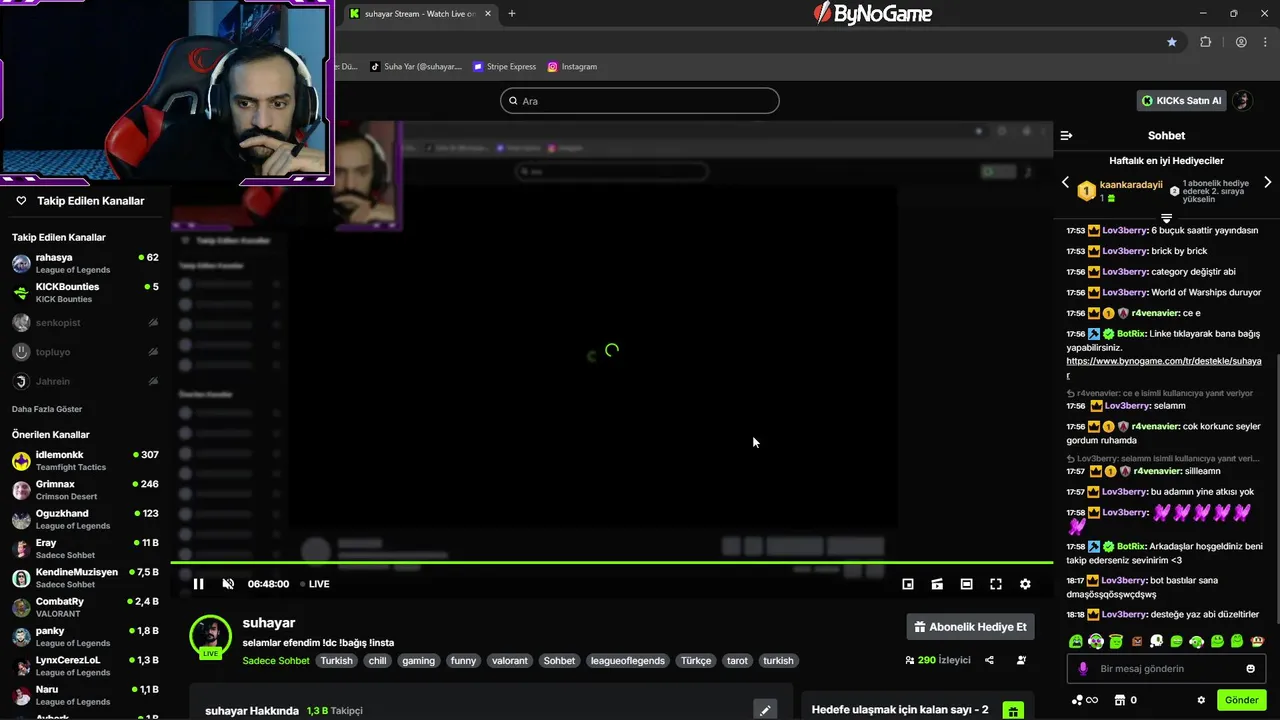
Task: Click the KICKs Satın Al button
Action: tap(1182, 101)
